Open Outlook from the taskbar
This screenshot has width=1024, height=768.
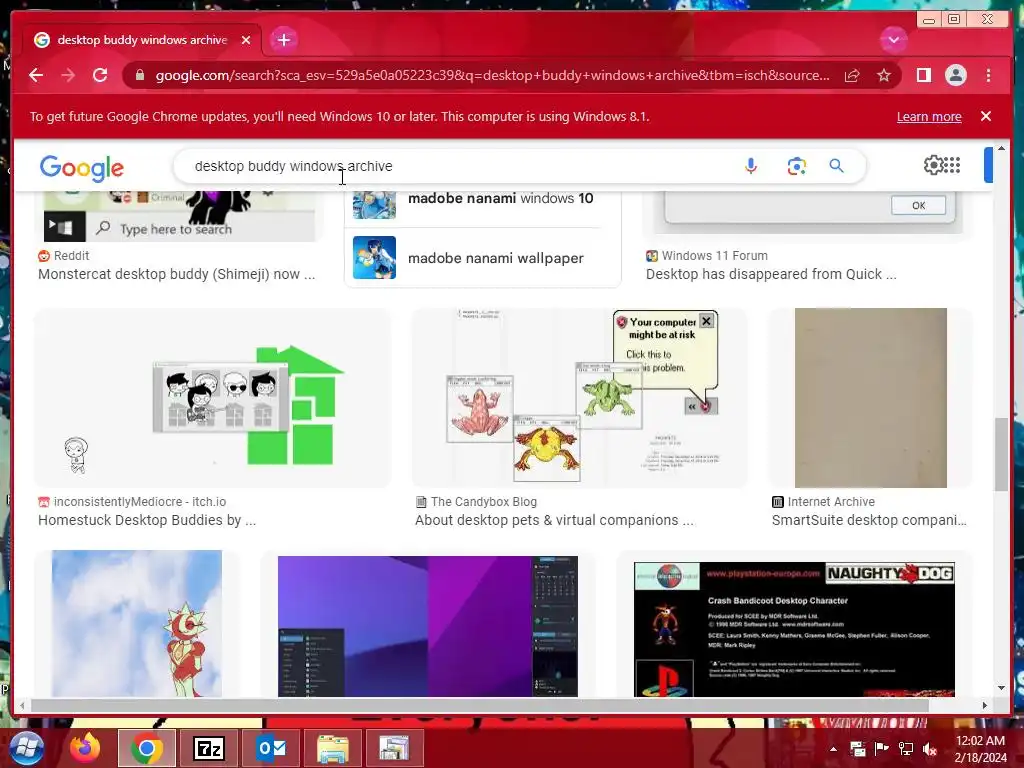(x=271, y=748)
